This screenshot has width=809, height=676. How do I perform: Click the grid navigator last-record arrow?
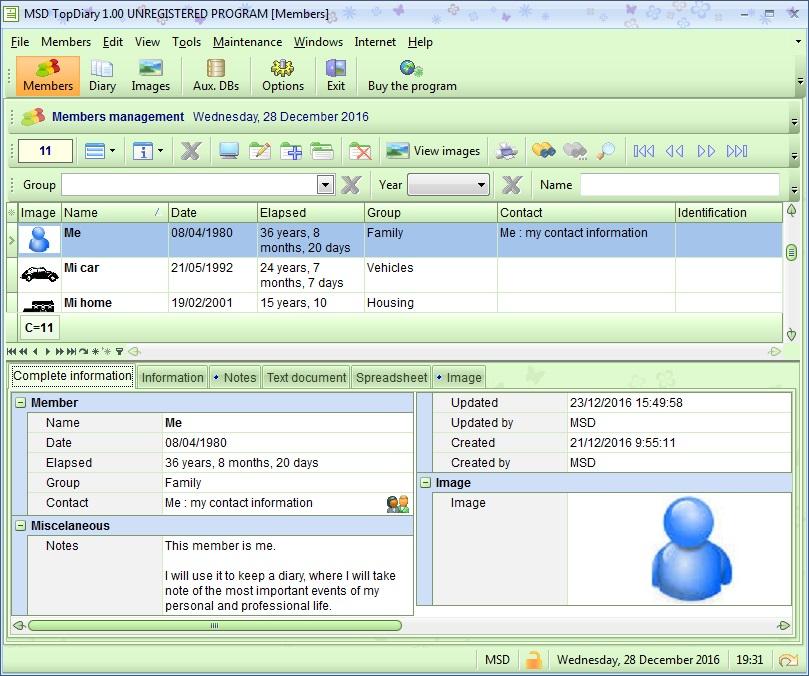click(x=71, y=351)
